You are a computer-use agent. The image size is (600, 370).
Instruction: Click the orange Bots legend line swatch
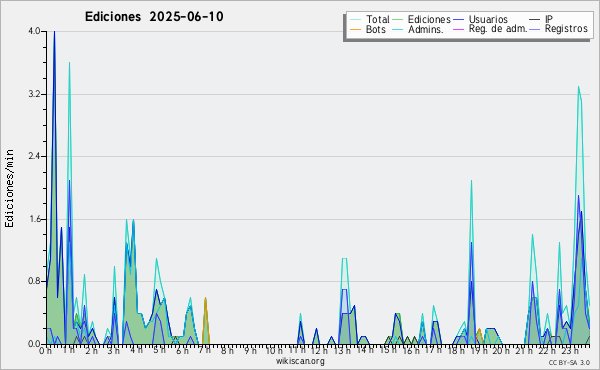point(355,29)
